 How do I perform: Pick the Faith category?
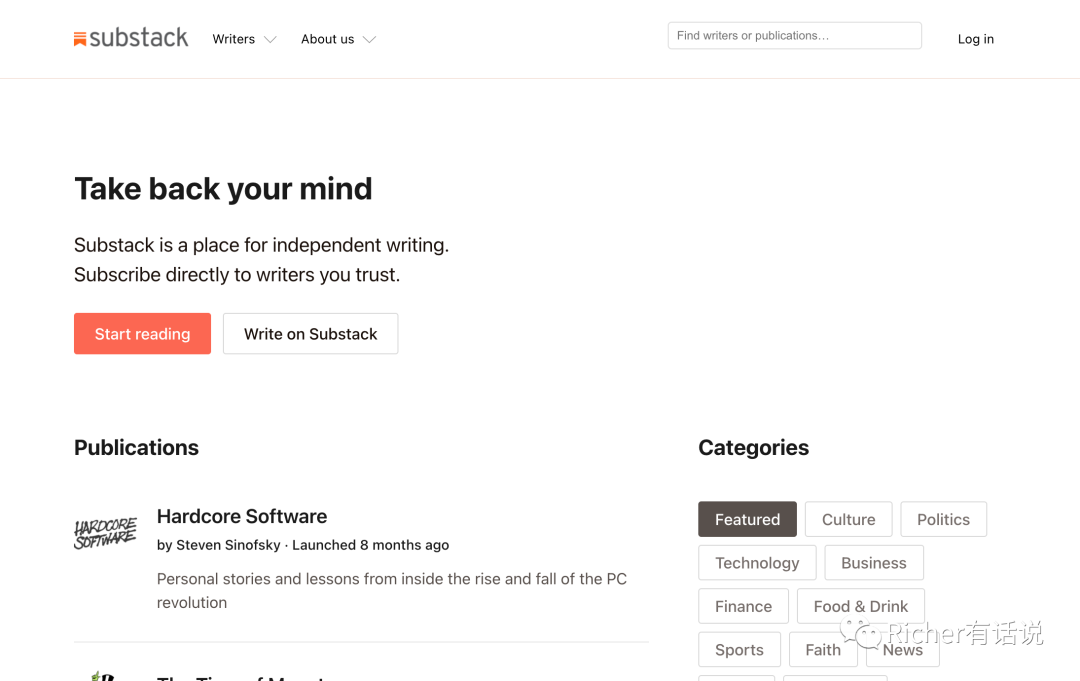[822, 650]
